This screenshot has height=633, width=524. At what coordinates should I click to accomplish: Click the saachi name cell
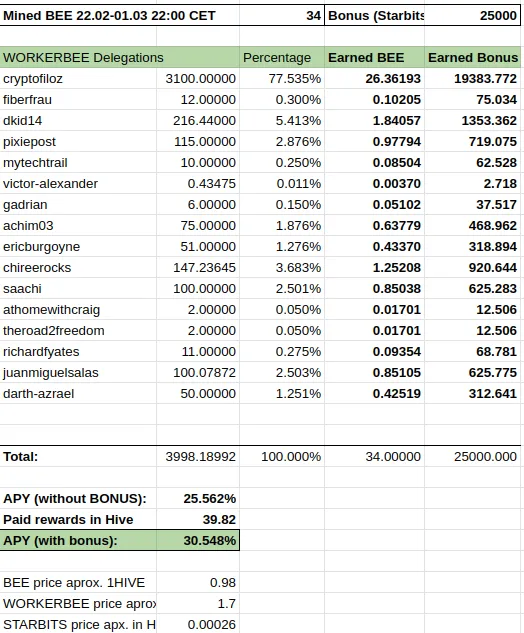[x=78, y=288]
